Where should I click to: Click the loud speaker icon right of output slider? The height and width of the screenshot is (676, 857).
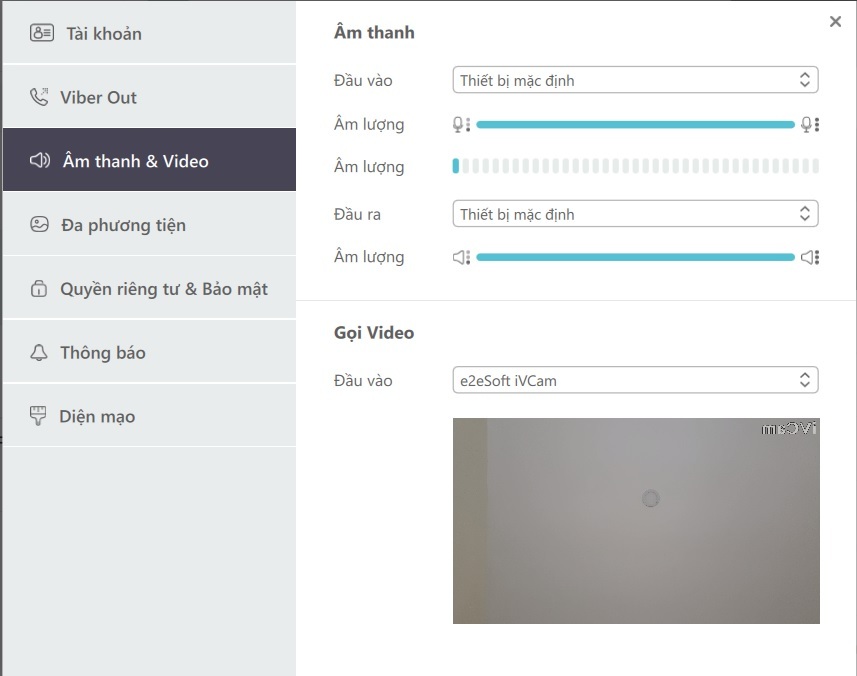(809, 257)
